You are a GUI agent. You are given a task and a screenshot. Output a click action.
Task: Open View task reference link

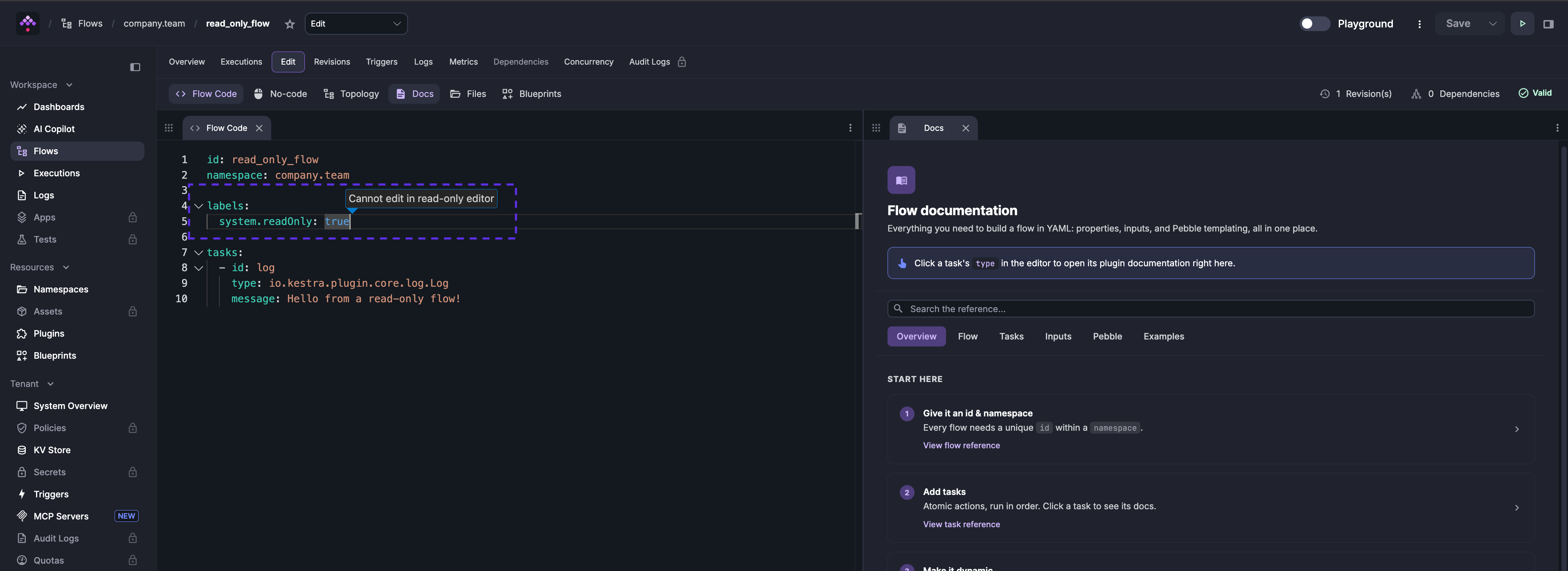tap(961, 524)
